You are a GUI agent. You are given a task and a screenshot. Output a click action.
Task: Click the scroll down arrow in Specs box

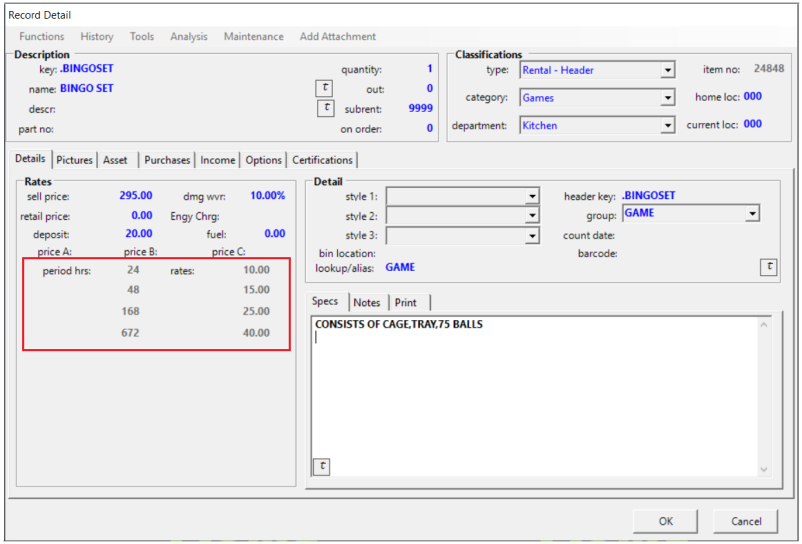pyautogui.click(x=764, y=469)
